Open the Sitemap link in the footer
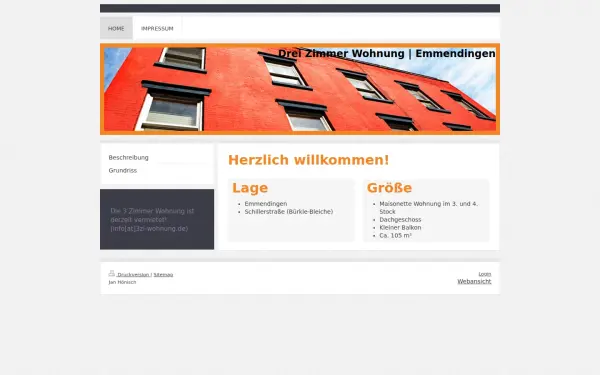 pos(163,275)
